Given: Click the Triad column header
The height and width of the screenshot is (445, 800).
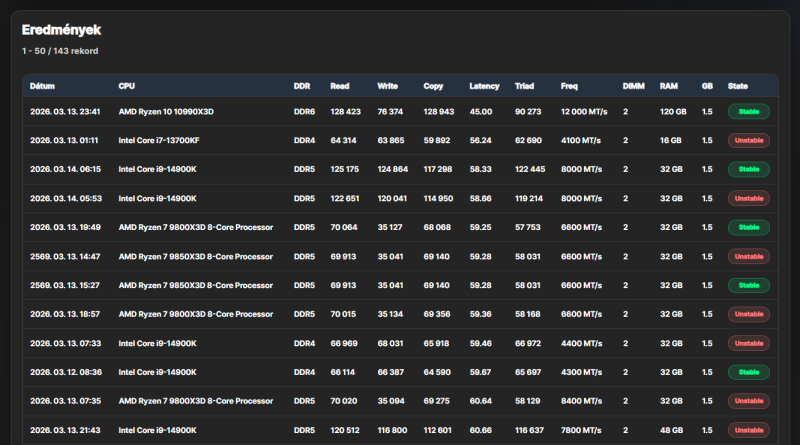Looking at the screenshot, I should pos(524,86).
